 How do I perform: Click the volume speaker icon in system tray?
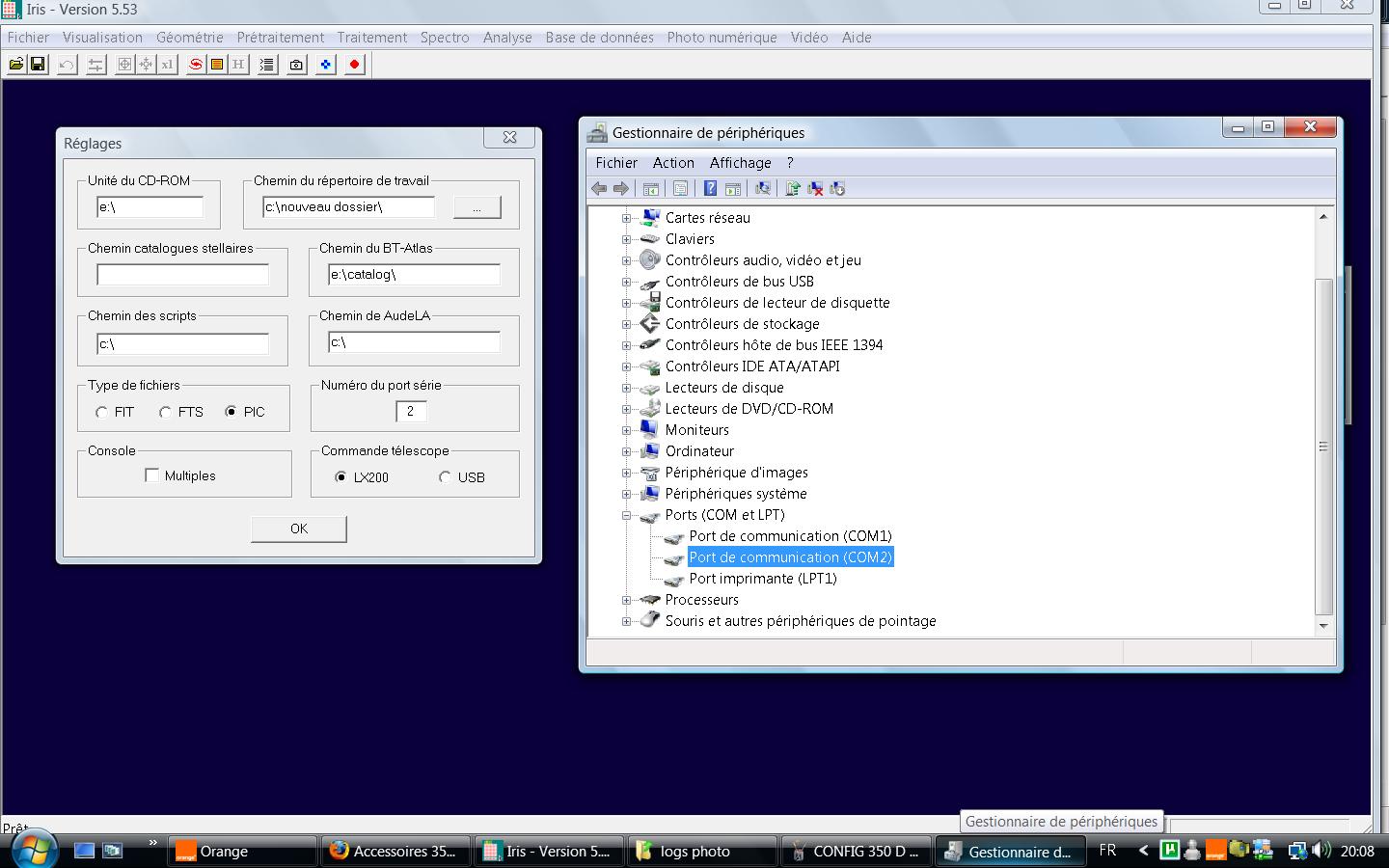(1321, 851)
